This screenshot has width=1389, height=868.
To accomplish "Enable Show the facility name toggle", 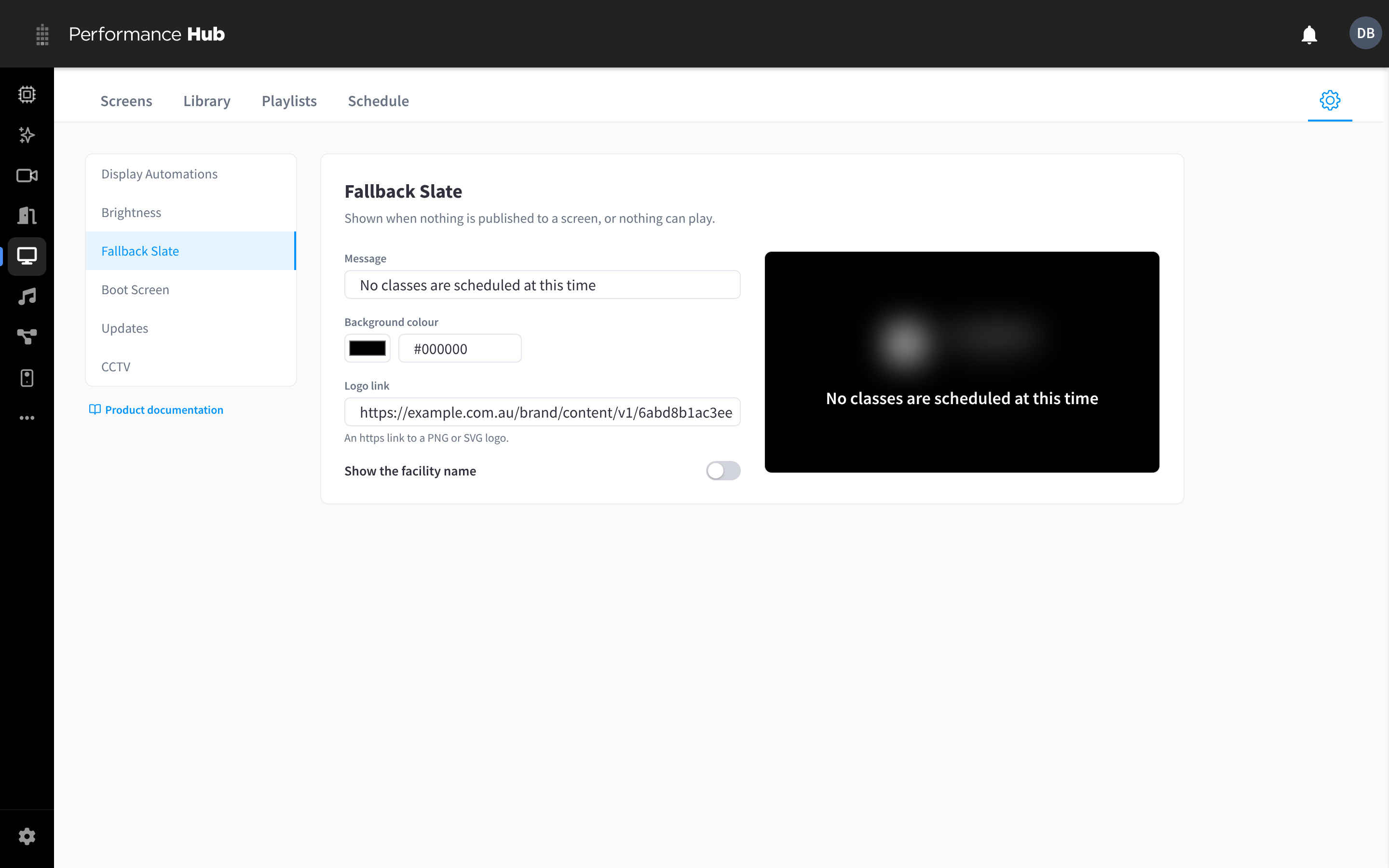I will tap(722, 471).
